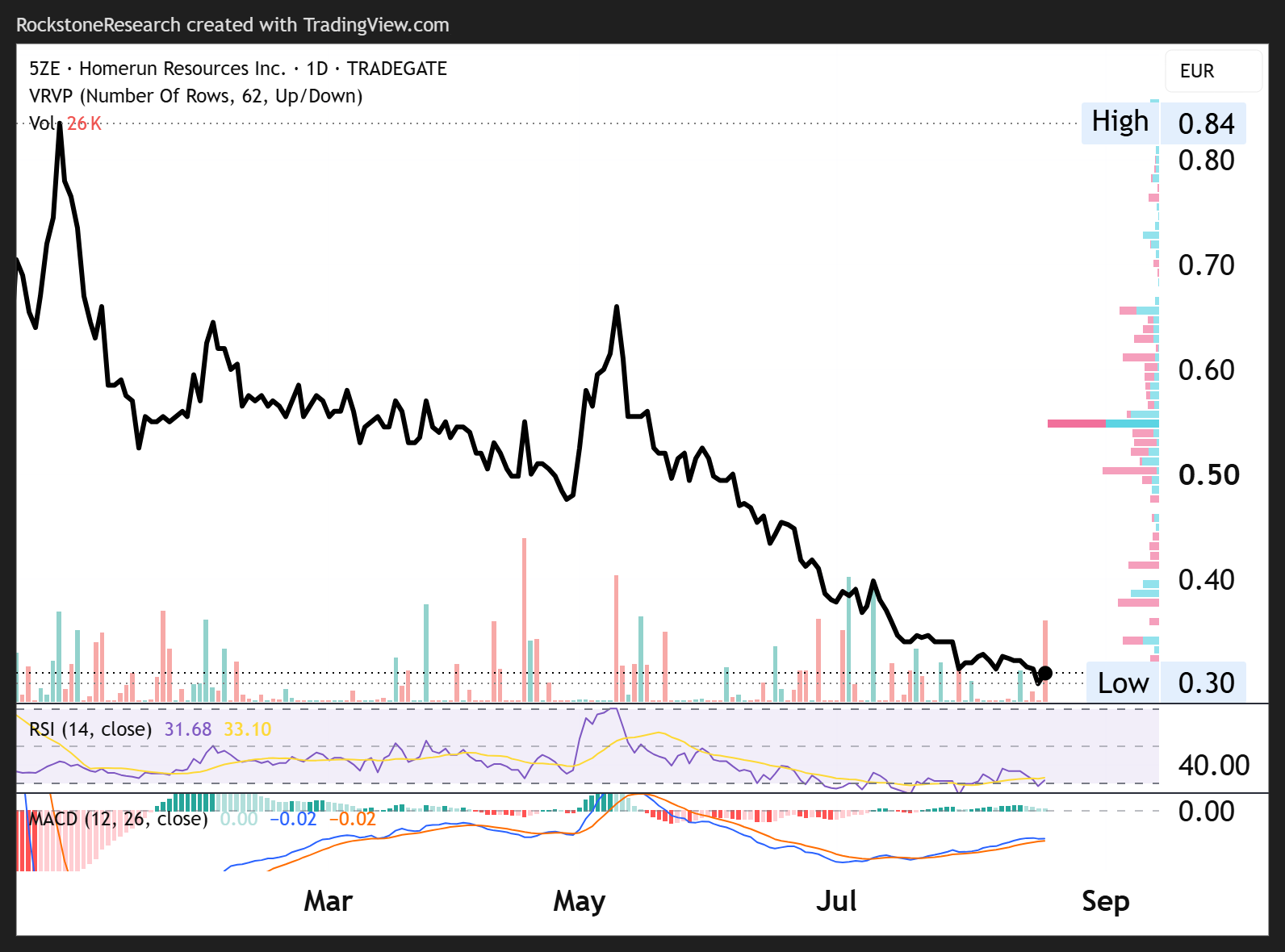Screen dimensions: 1285x952
Task: Click the Sep label on time axis
Action: pos(1106,901)
